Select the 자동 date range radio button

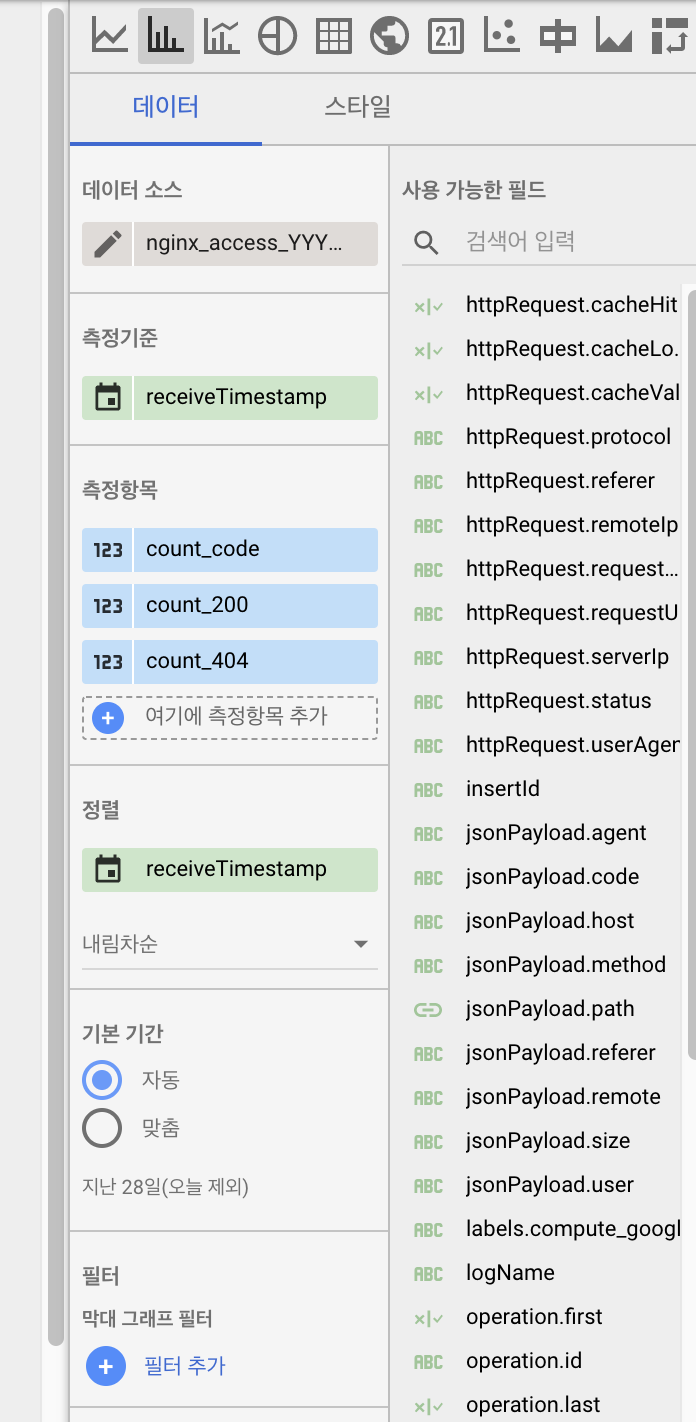coord(102,1080)
